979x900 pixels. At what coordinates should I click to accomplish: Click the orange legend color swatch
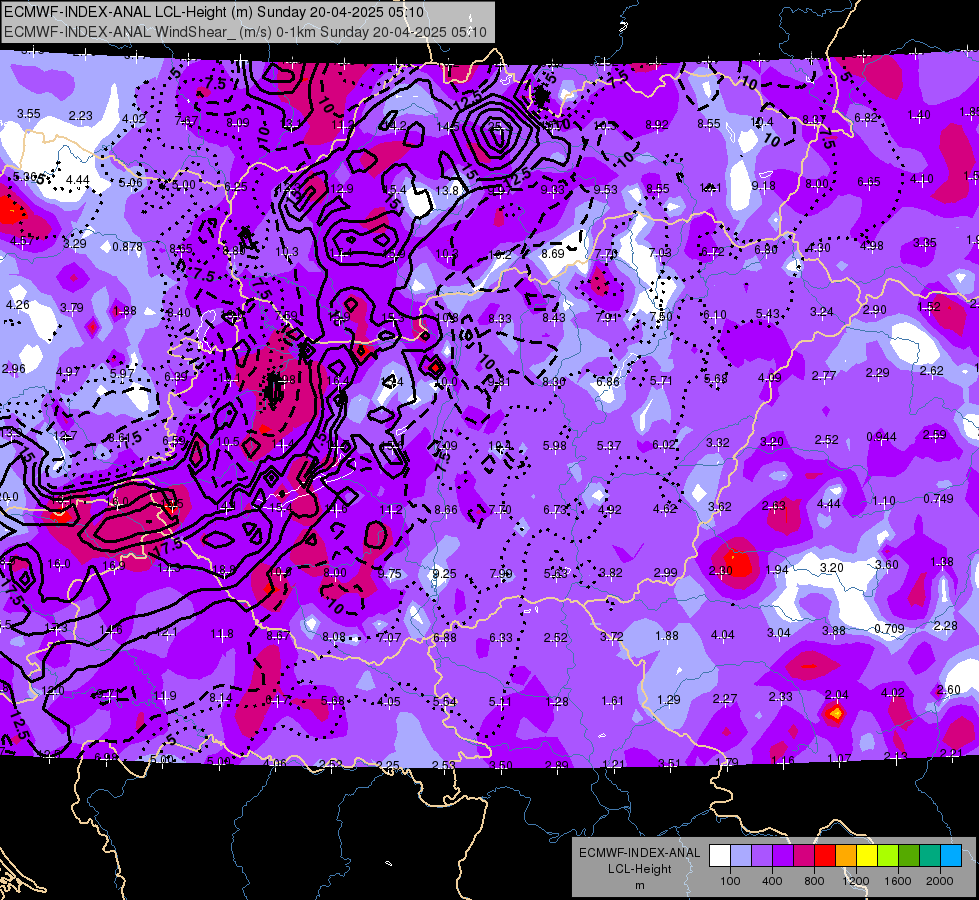846,856
